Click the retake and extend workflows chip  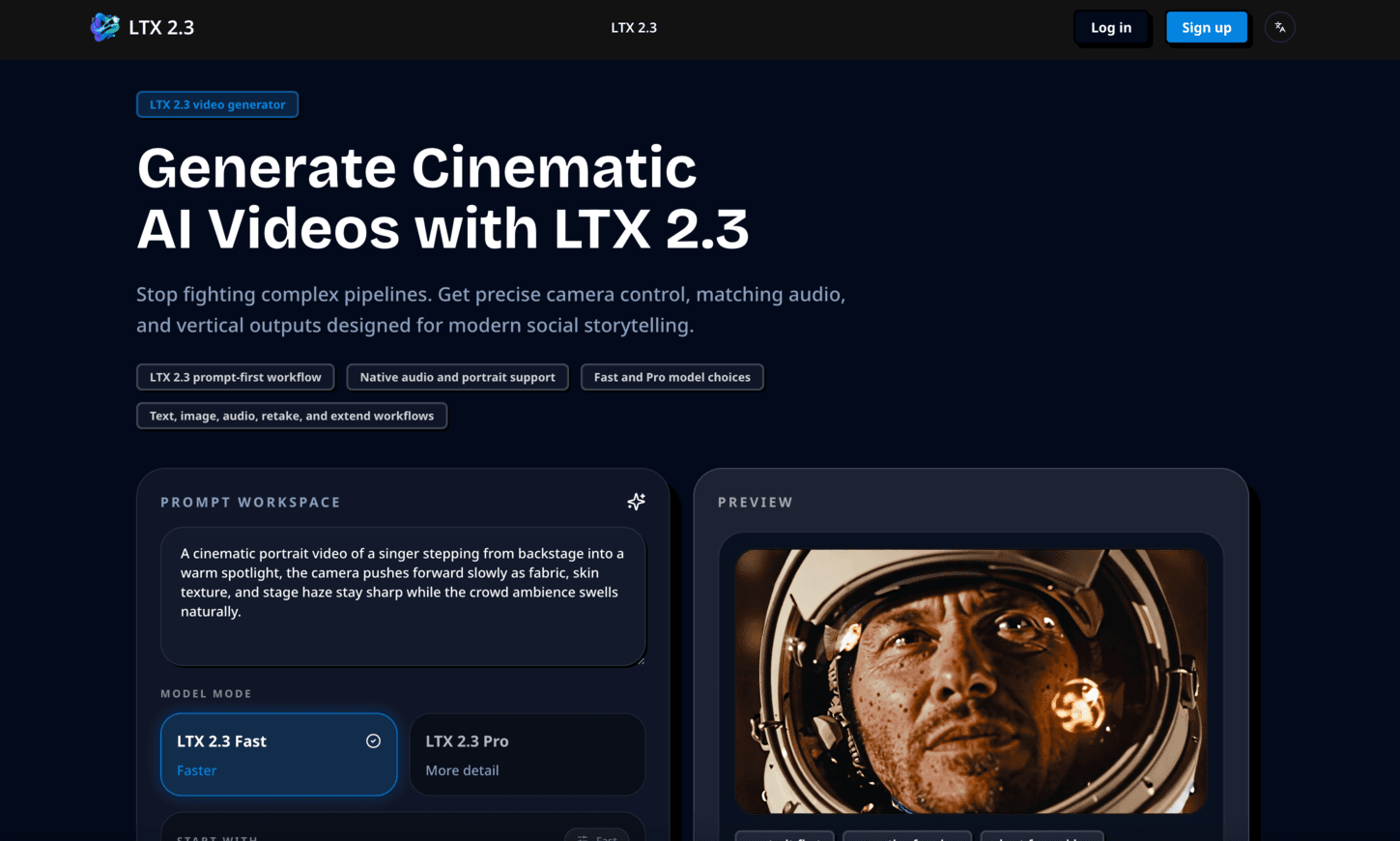point(292,416)
